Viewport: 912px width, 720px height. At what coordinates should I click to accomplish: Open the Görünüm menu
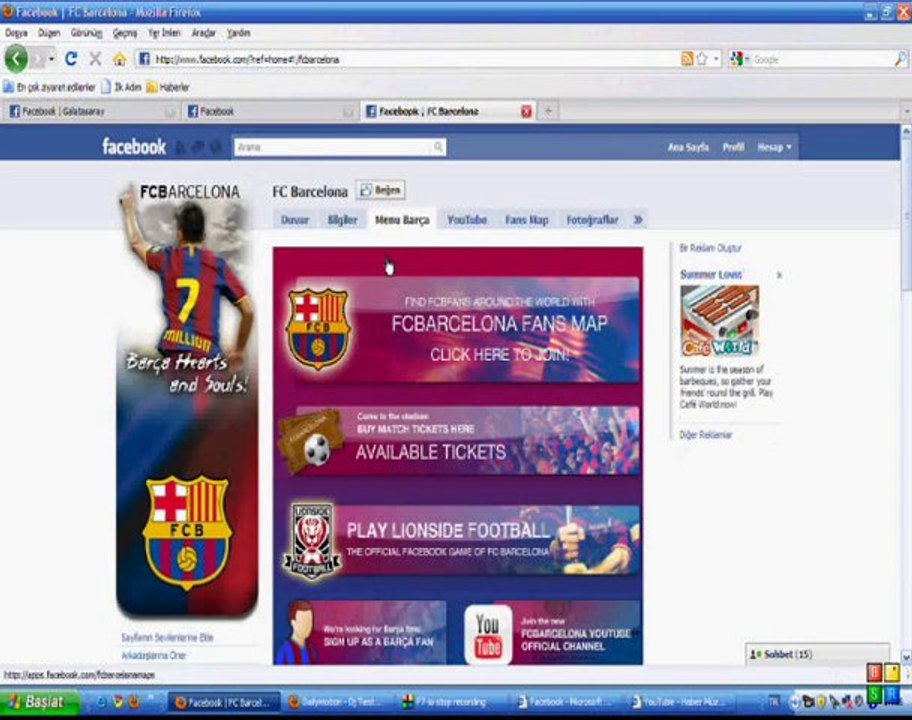(86, 33)
